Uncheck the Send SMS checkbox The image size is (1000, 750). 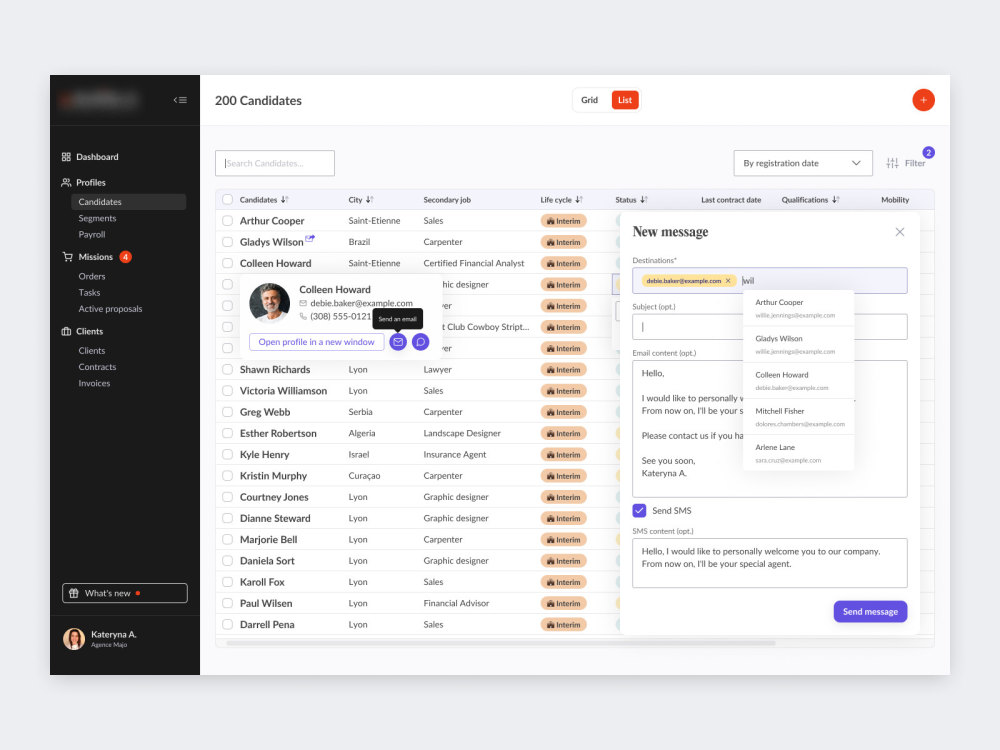639,510
